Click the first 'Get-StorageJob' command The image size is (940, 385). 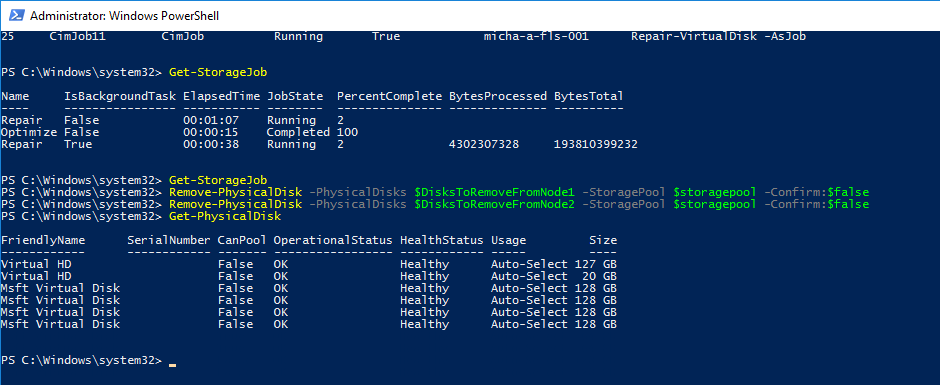[x=218, y=73]
